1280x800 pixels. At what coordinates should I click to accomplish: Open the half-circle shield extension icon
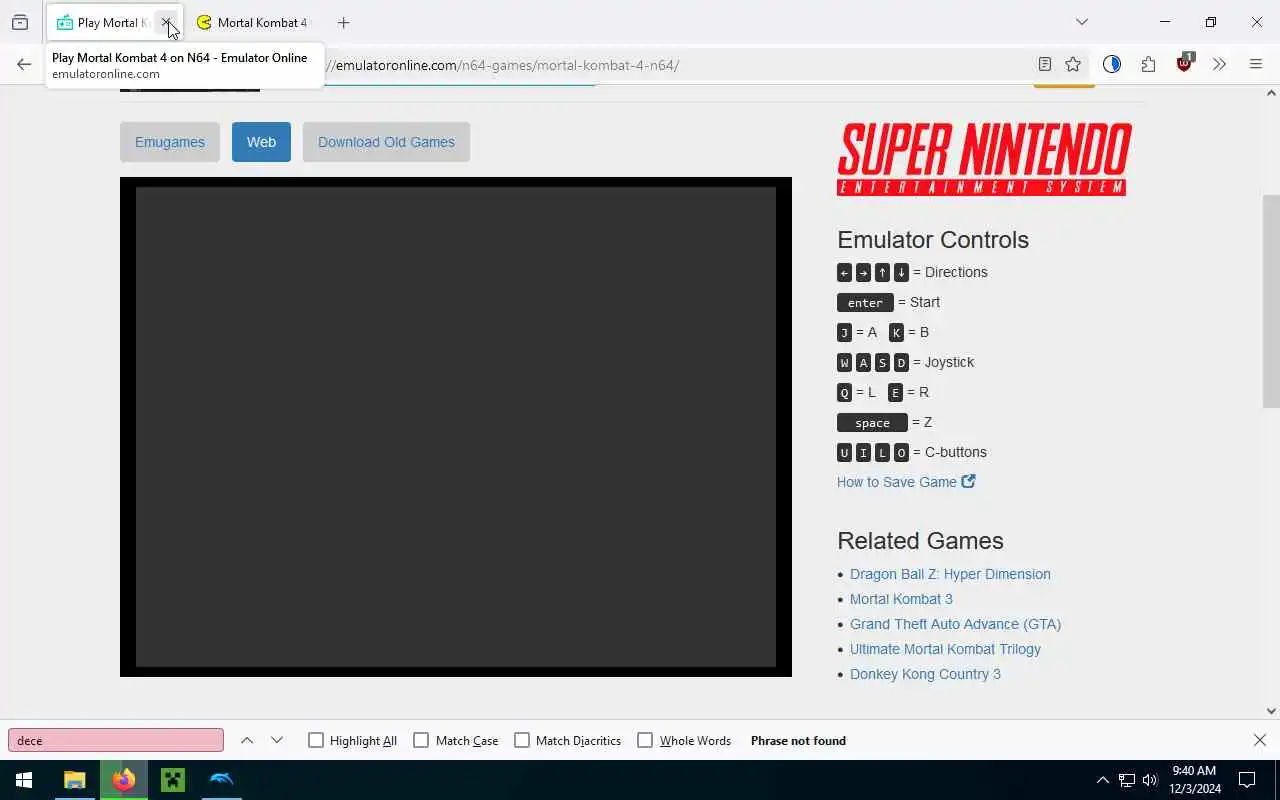click(1111, 64)
